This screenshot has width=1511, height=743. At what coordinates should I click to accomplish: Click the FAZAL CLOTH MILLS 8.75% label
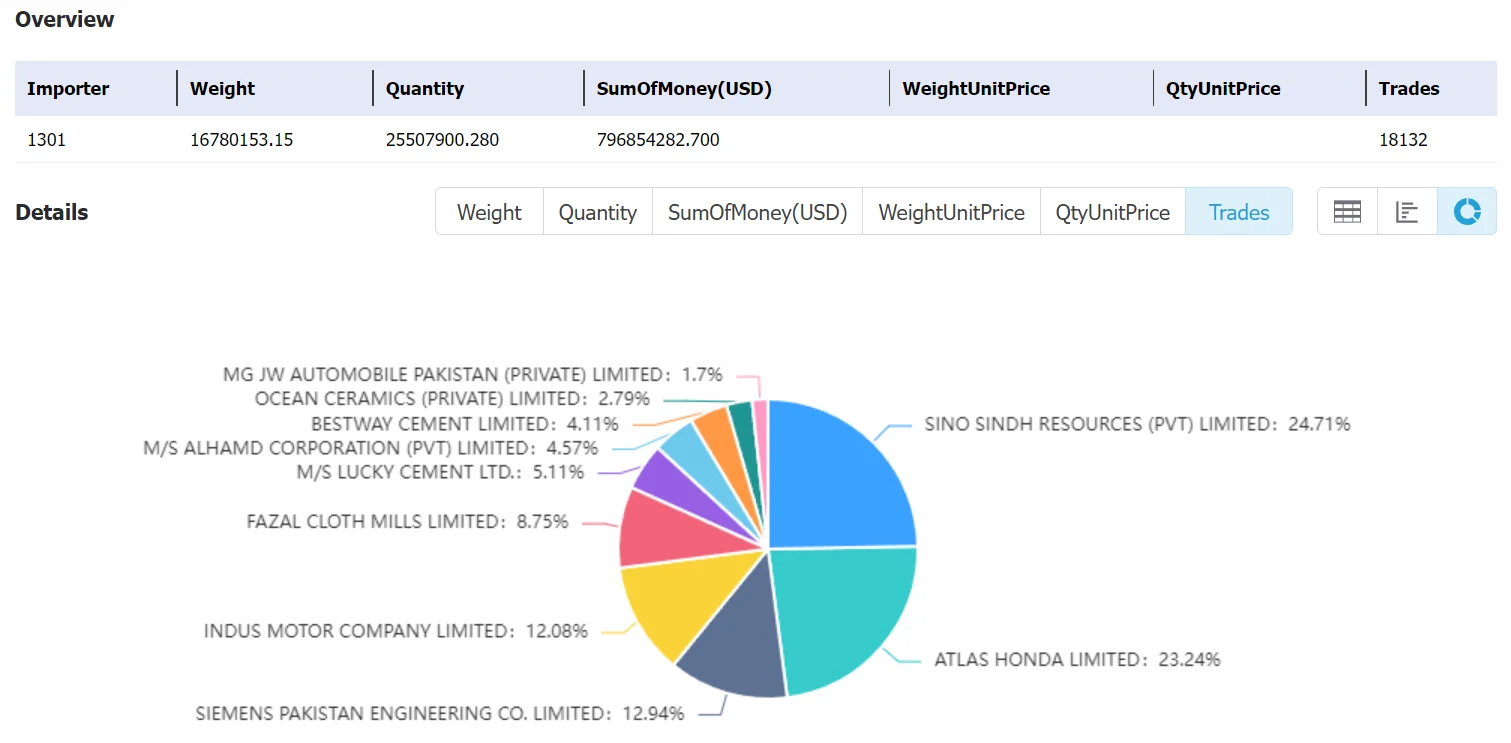pos(407,522)
